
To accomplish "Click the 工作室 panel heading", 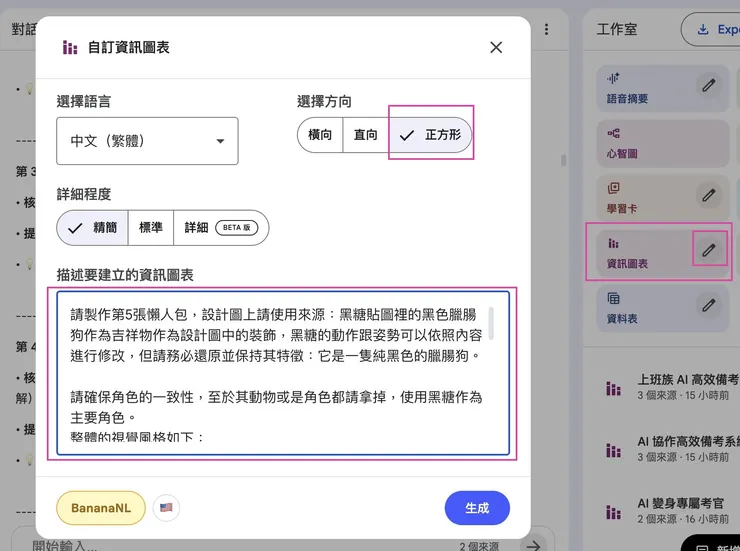I will (x=617, y=29).
